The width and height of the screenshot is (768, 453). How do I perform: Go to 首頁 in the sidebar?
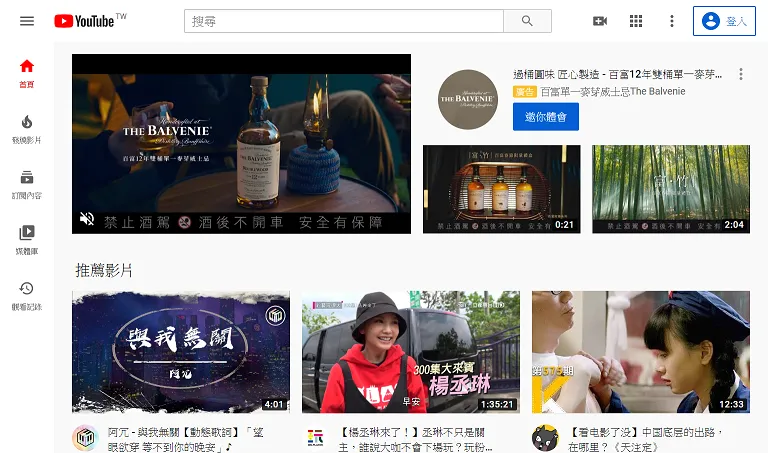27,73
